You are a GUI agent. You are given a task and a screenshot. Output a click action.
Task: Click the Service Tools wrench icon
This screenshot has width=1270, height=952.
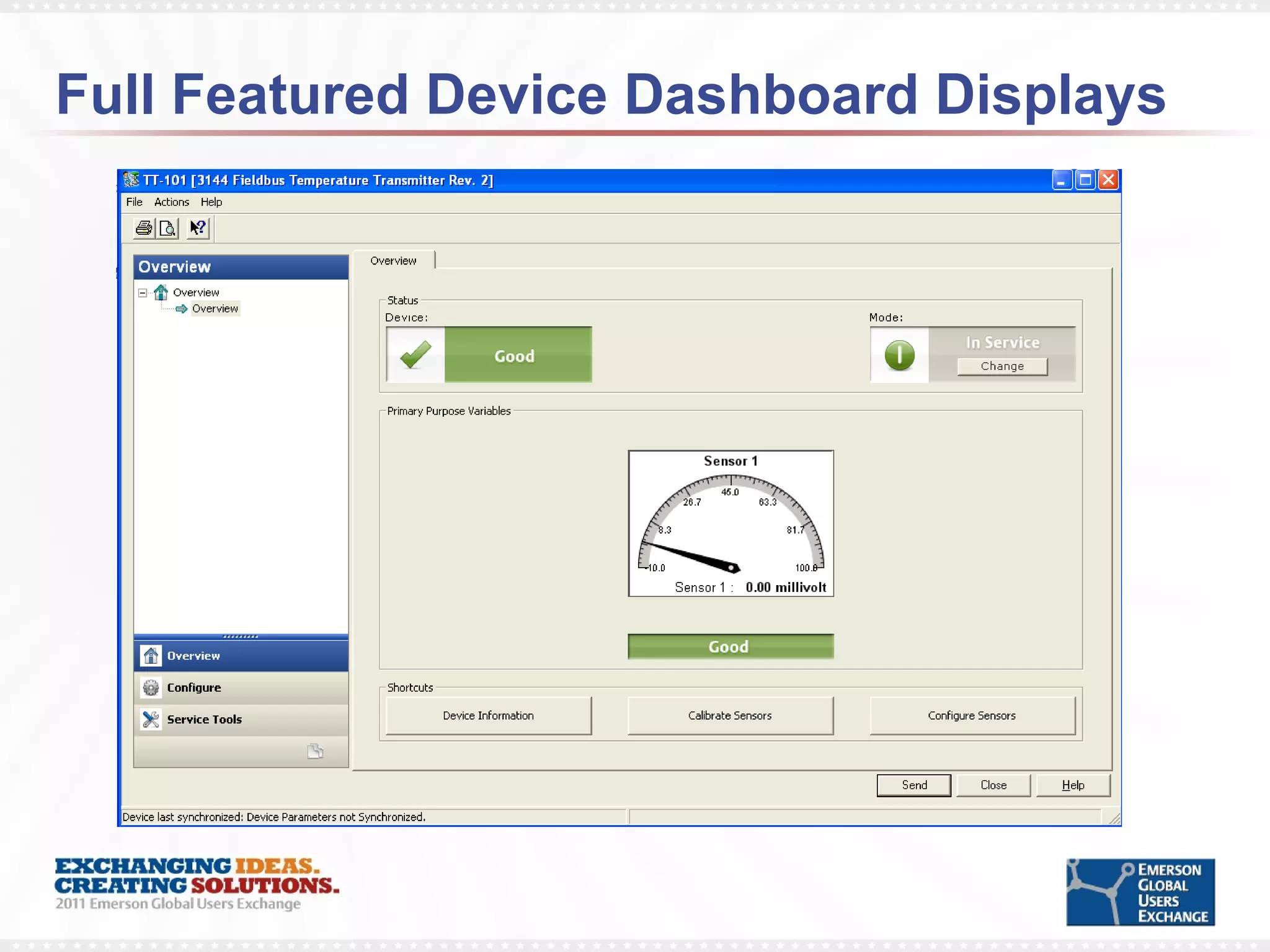coord(151,719)
